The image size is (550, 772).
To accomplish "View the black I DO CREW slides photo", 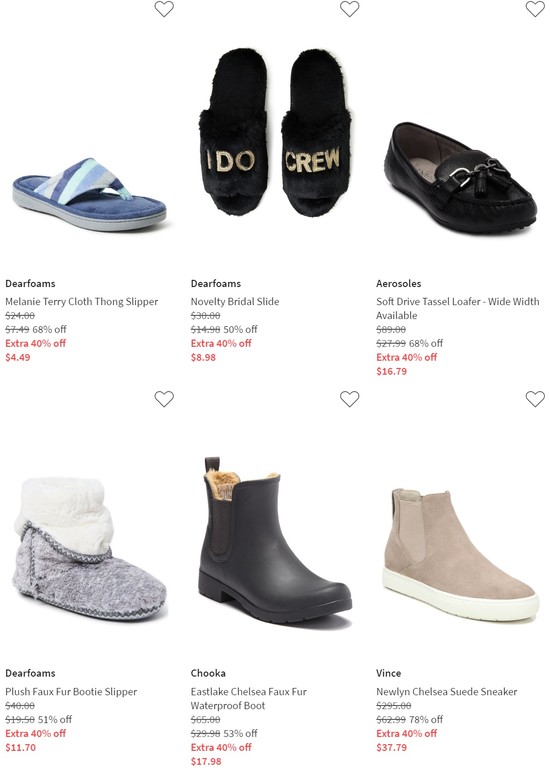I will point(275,132).
